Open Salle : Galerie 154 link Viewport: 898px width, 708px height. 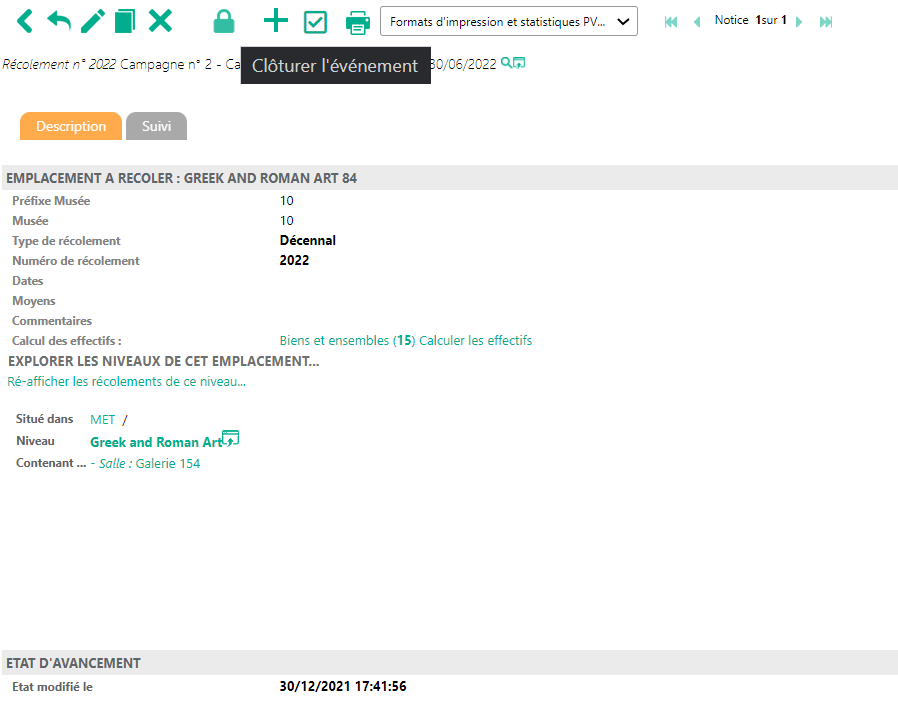(x=149, y=463)
